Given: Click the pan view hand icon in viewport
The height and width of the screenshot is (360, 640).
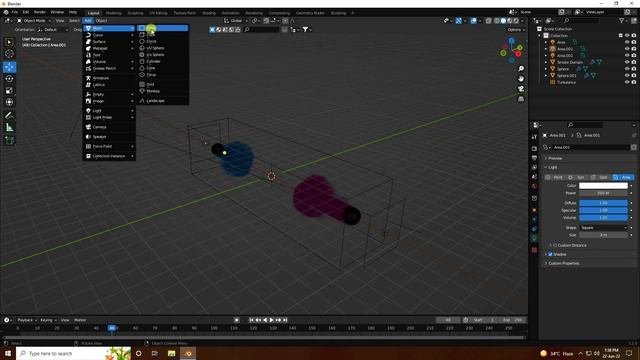Looking at the screenshot, I should (x=521, y=79).
